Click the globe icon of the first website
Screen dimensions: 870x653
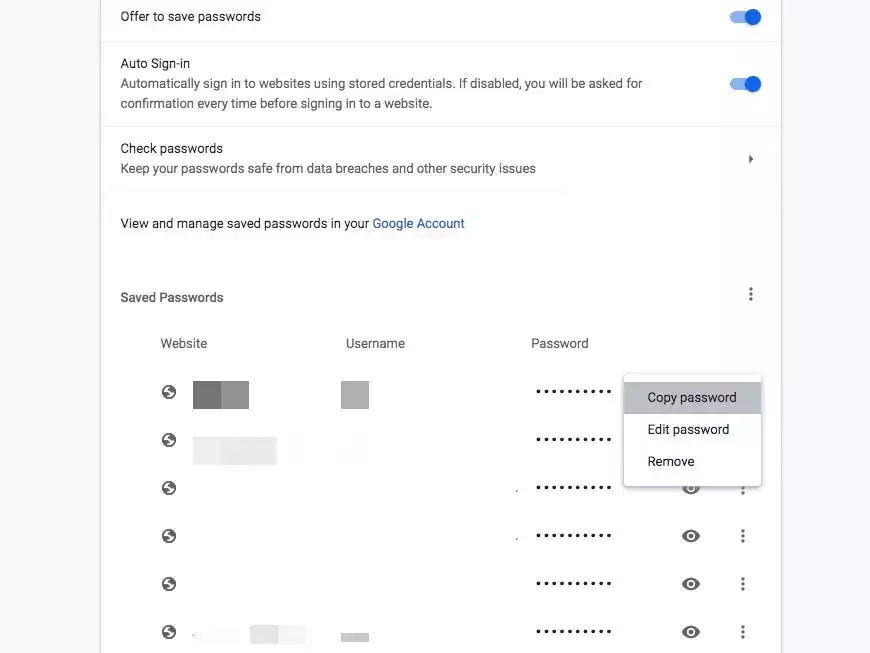point(169,392)
